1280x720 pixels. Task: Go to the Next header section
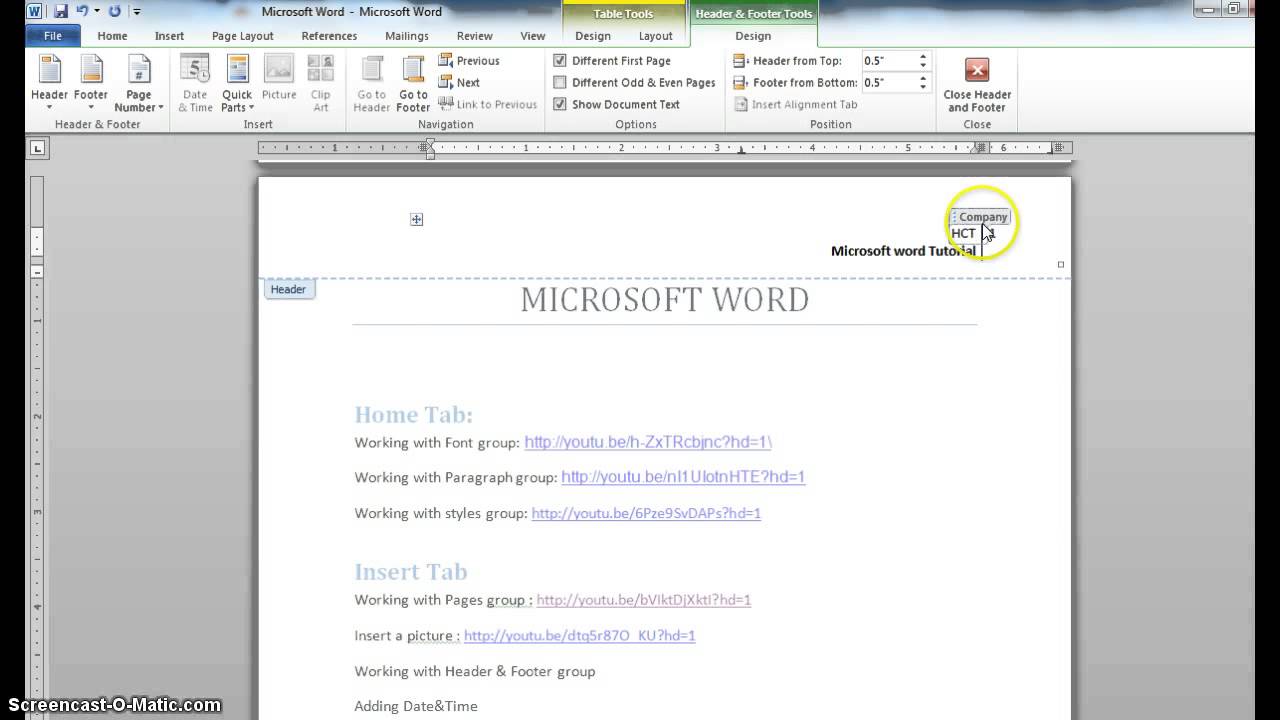coord(459,83)
